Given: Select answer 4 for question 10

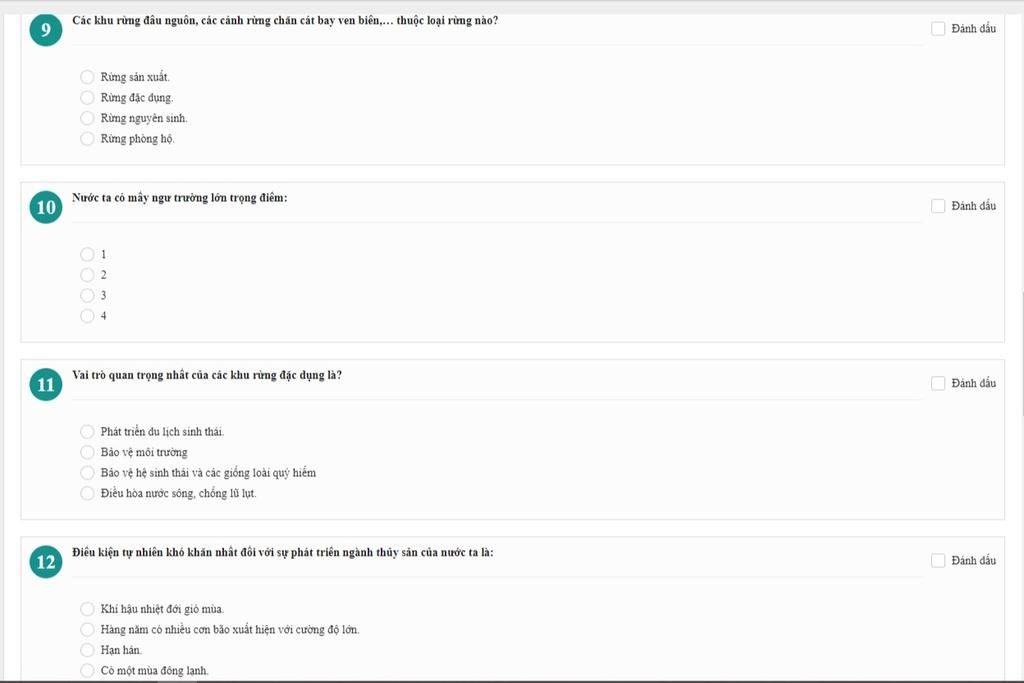Looking at the screenshot, I should coord(87,316).
